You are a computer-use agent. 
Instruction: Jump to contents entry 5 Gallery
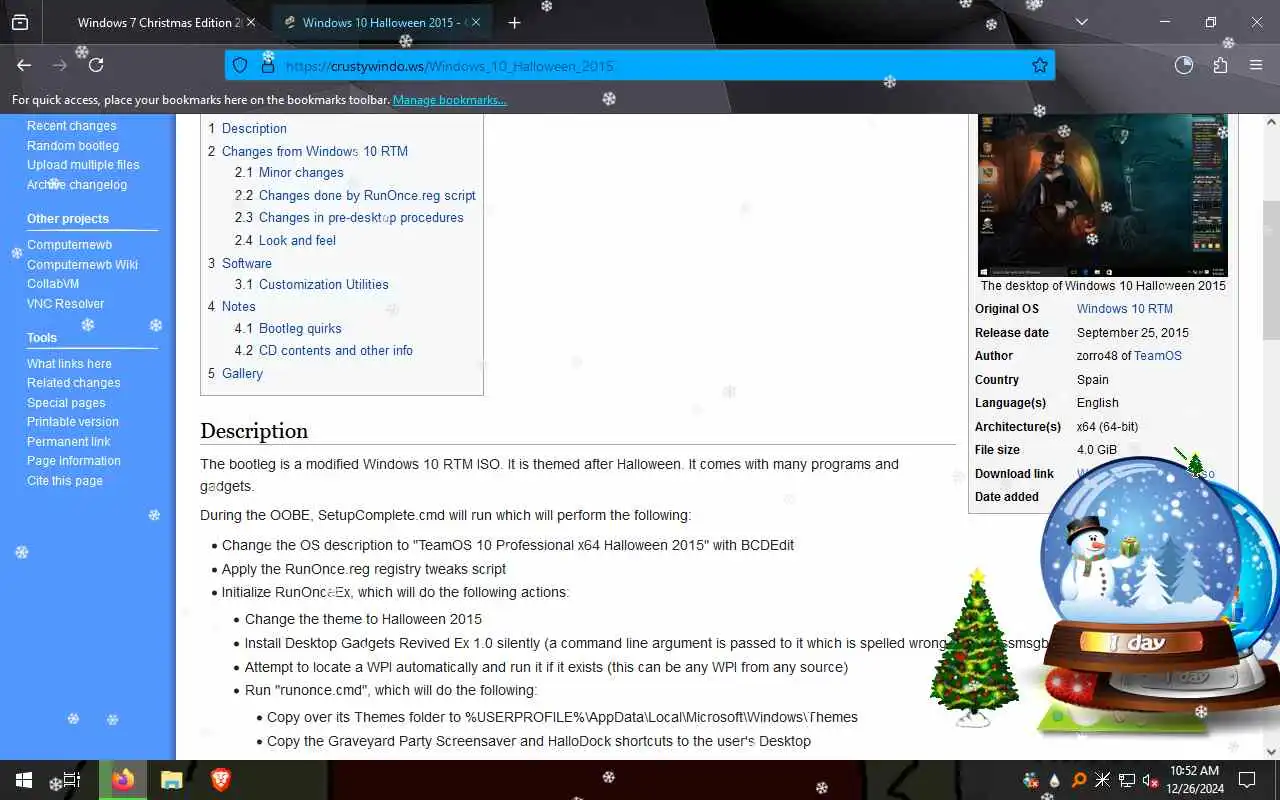[235, 374]
